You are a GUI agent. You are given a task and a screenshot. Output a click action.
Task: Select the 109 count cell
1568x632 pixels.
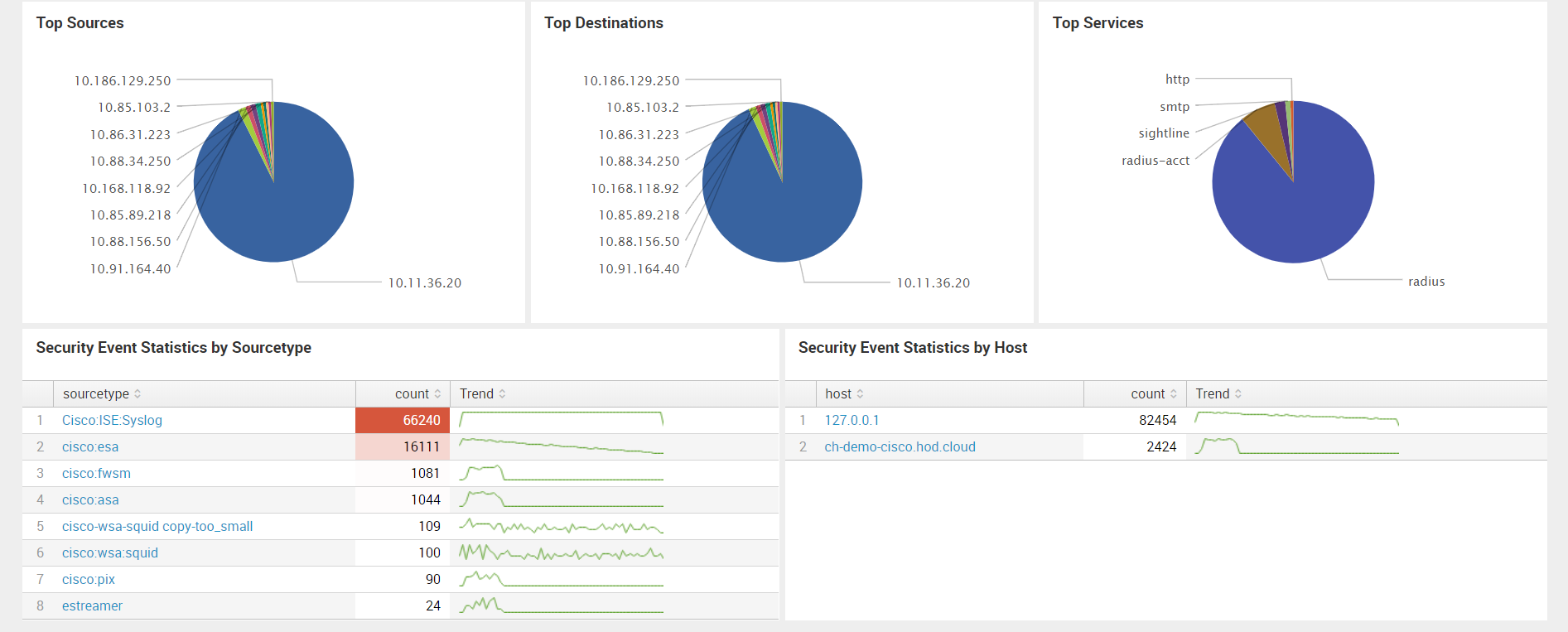click(x=403, y=527)
